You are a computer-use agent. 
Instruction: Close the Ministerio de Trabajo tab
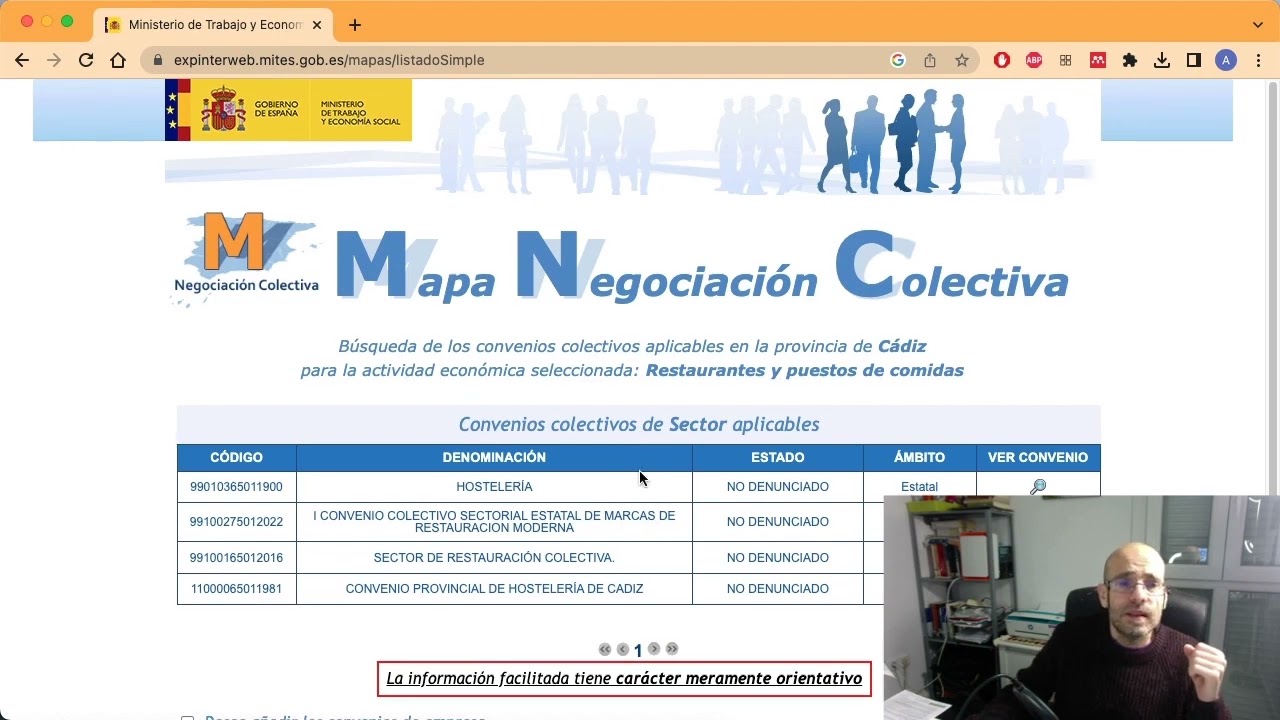[317, 24]
